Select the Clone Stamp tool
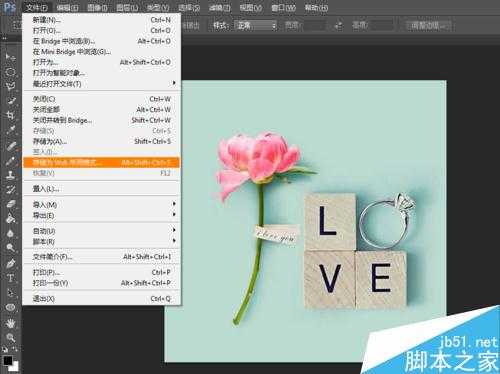The height and width of the screenshot is (374, 500). coord(10,175)
